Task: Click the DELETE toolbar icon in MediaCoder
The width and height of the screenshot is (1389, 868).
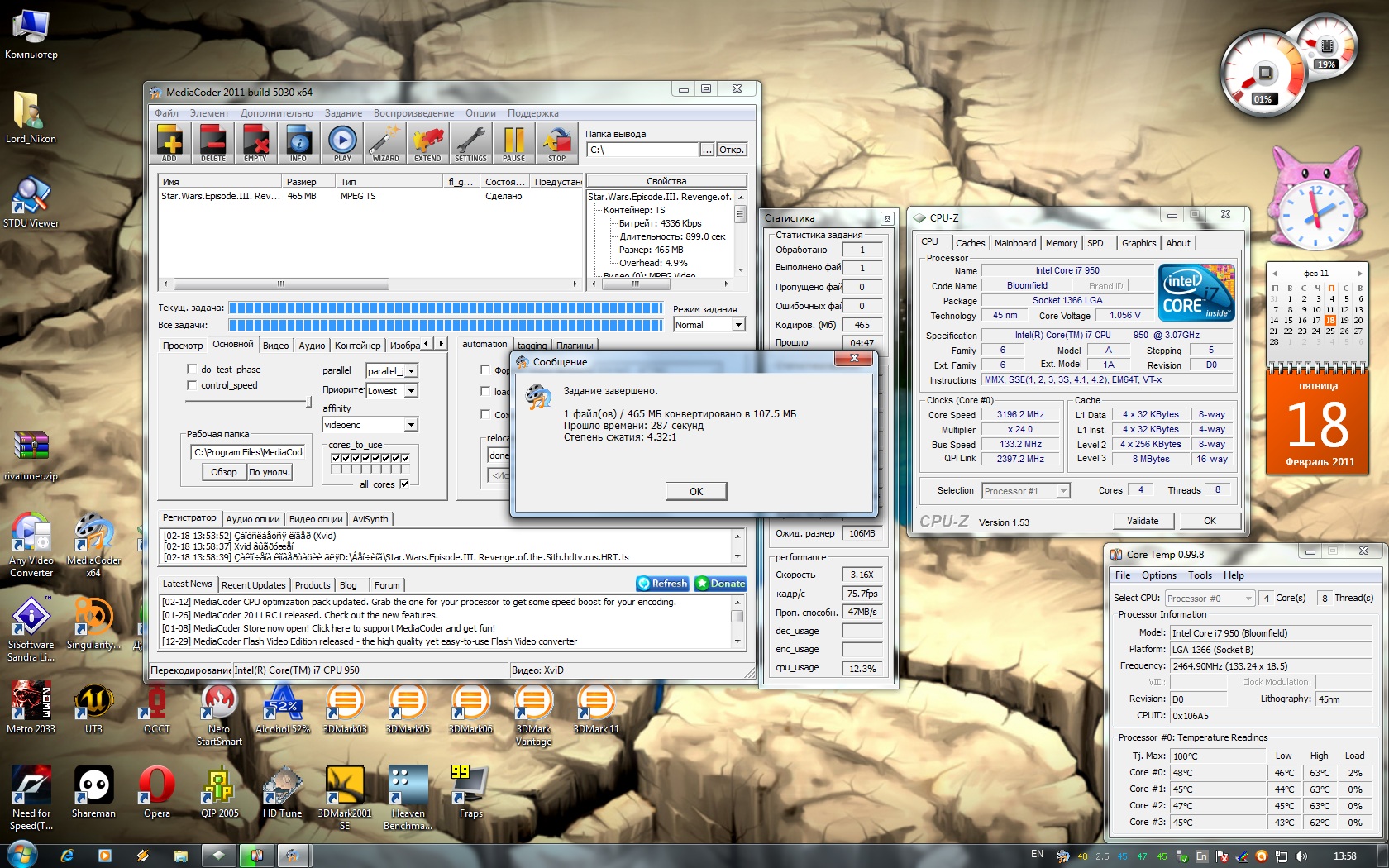Action: pyautogui.click(x=212, y=142)
